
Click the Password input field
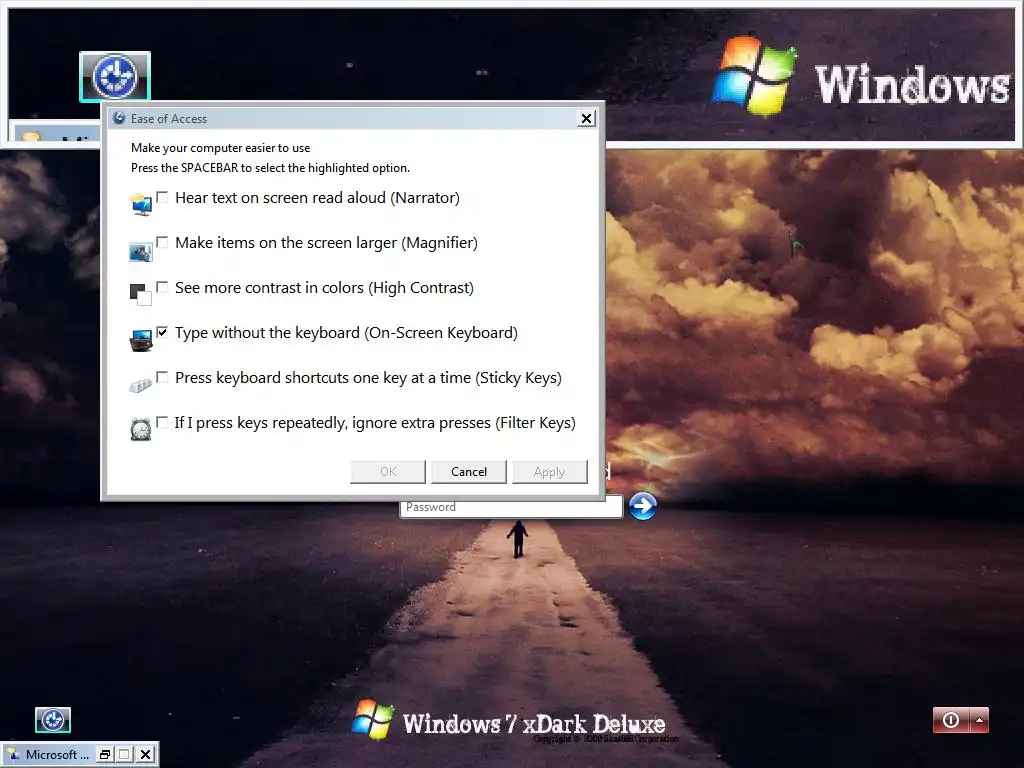click(x=511, y=507)
